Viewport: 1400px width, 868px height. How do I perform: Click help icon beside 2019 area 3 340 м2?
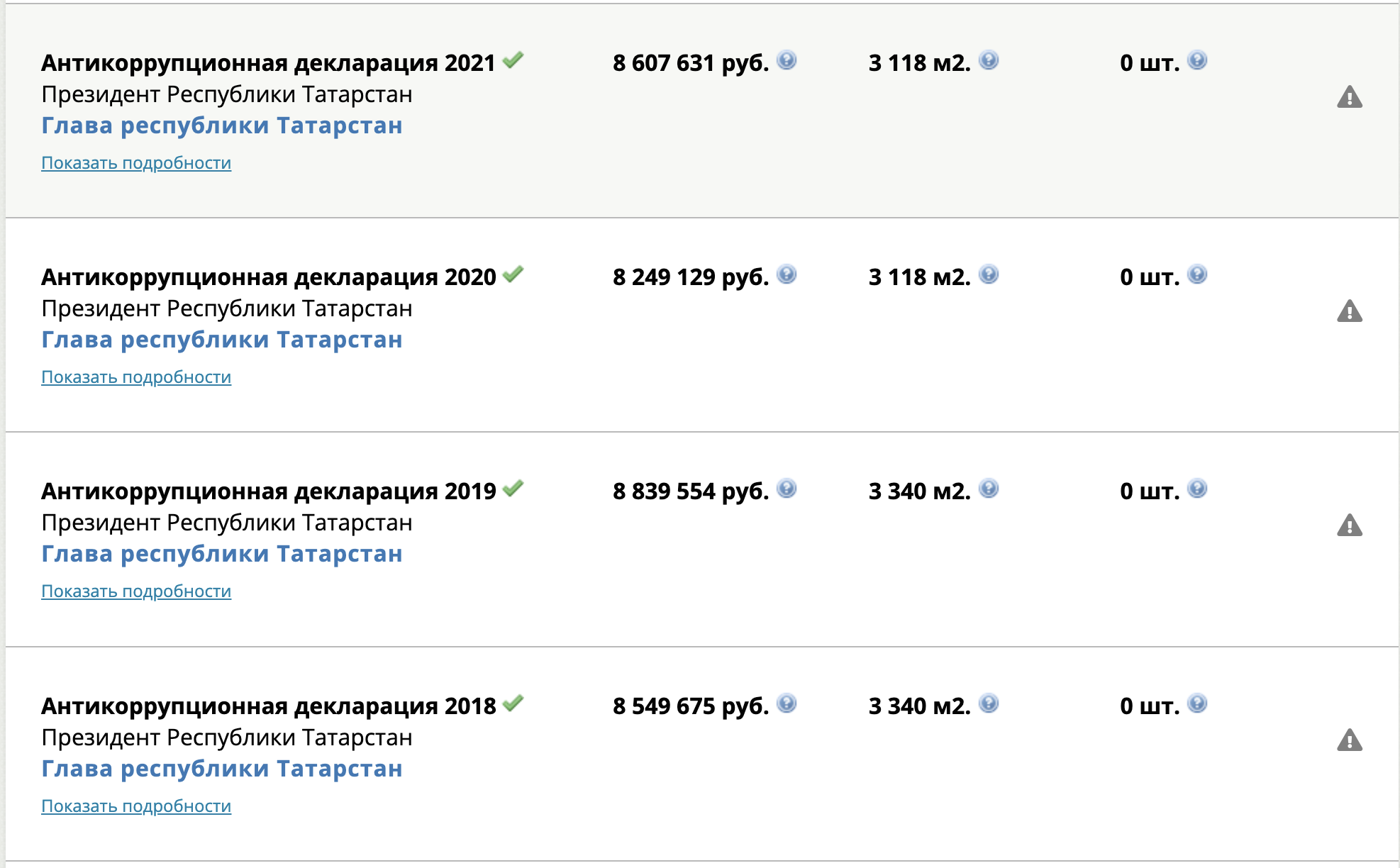click(x=989, y=489)
